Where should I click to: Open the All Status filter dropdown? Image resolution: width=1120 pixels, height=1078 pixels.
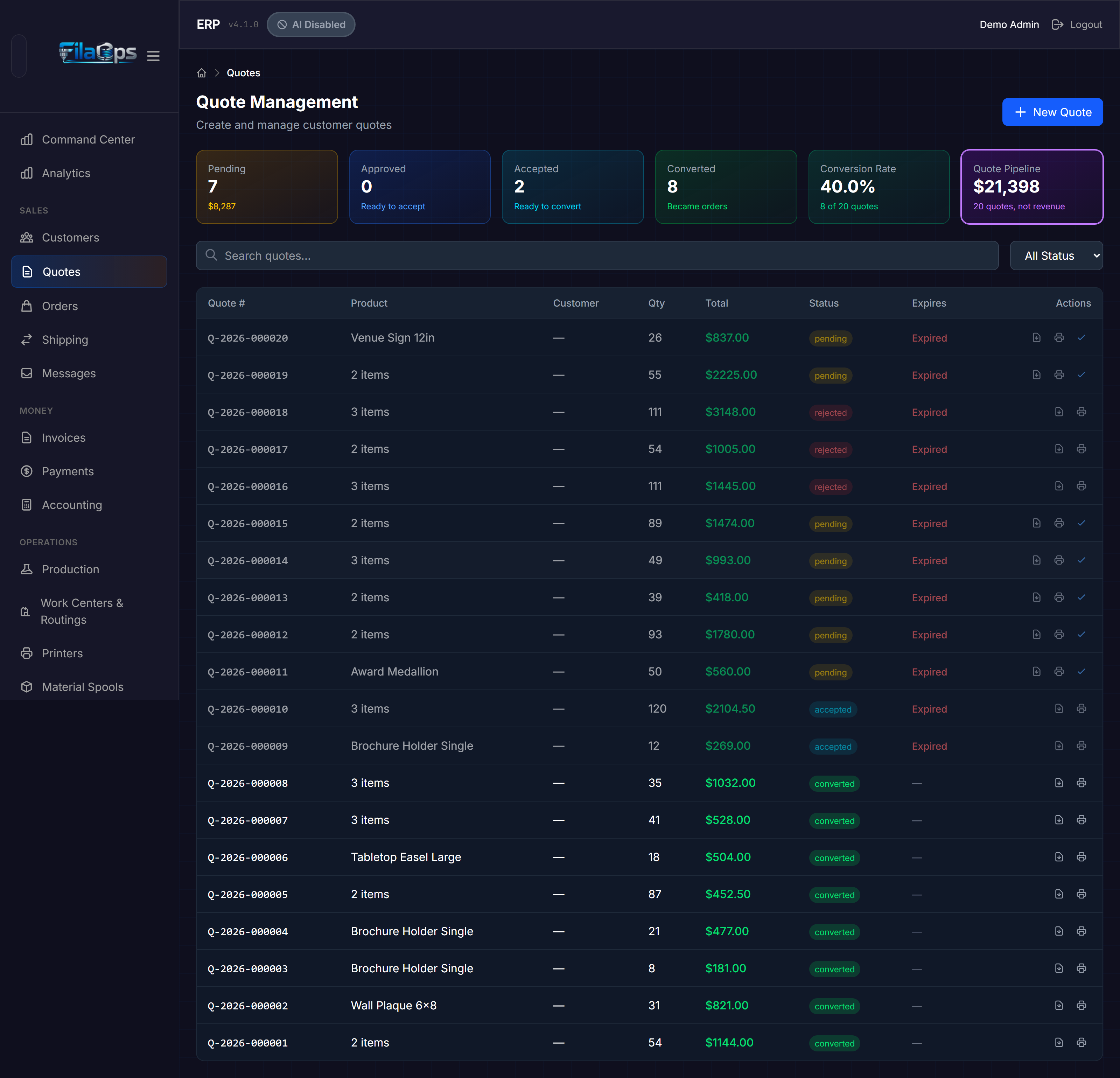[1056, 256]
